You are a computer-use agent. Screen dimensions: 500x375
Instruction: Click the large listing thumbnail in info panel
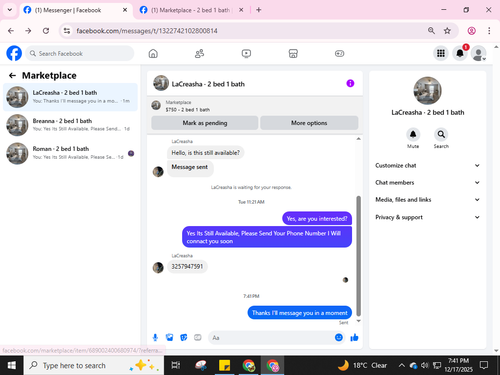coord(427,91)
